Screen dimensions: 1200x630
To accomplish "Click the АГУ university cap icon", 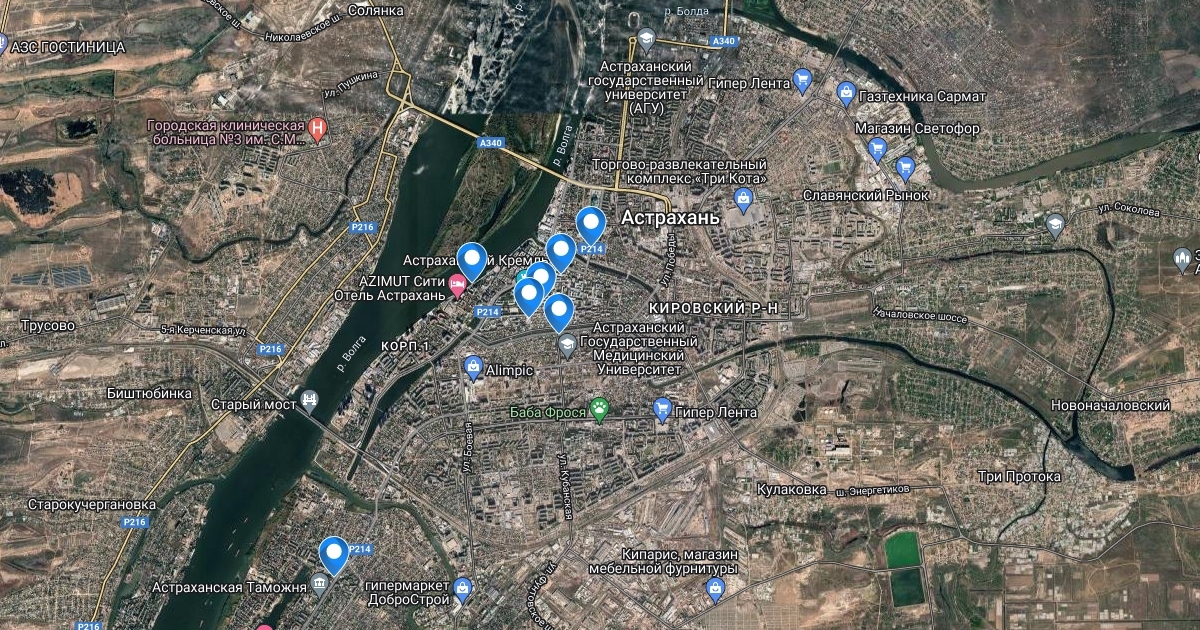I will click(x=646, y=40).
